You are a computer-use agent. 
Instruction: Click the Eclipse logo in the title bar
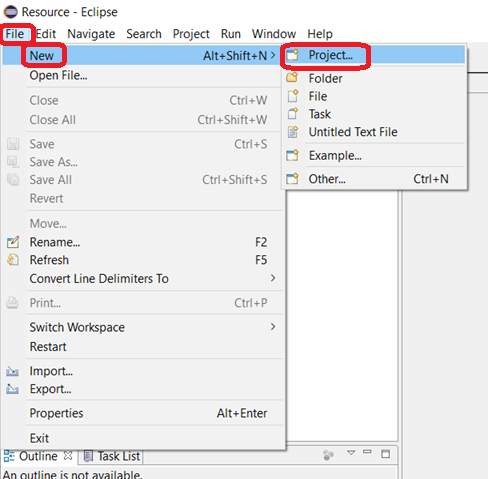(10, 12)
